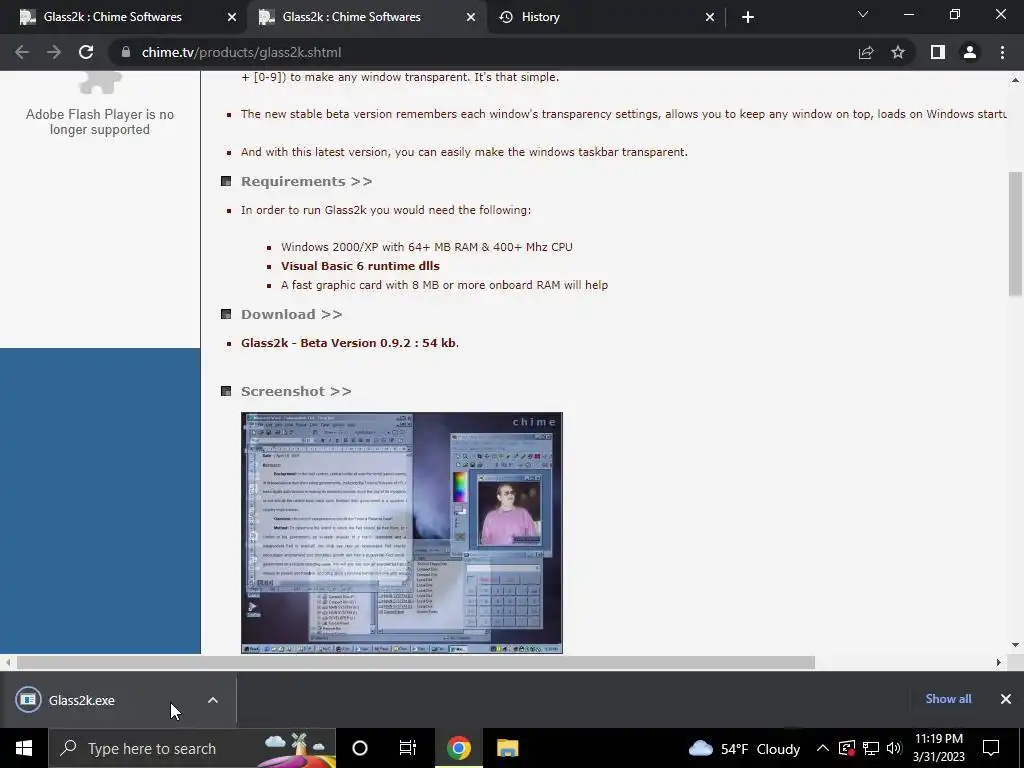1024x768 pixels.
Task: Click the vertical scrollbar down arrow
Action: (x=1016, y=645)
